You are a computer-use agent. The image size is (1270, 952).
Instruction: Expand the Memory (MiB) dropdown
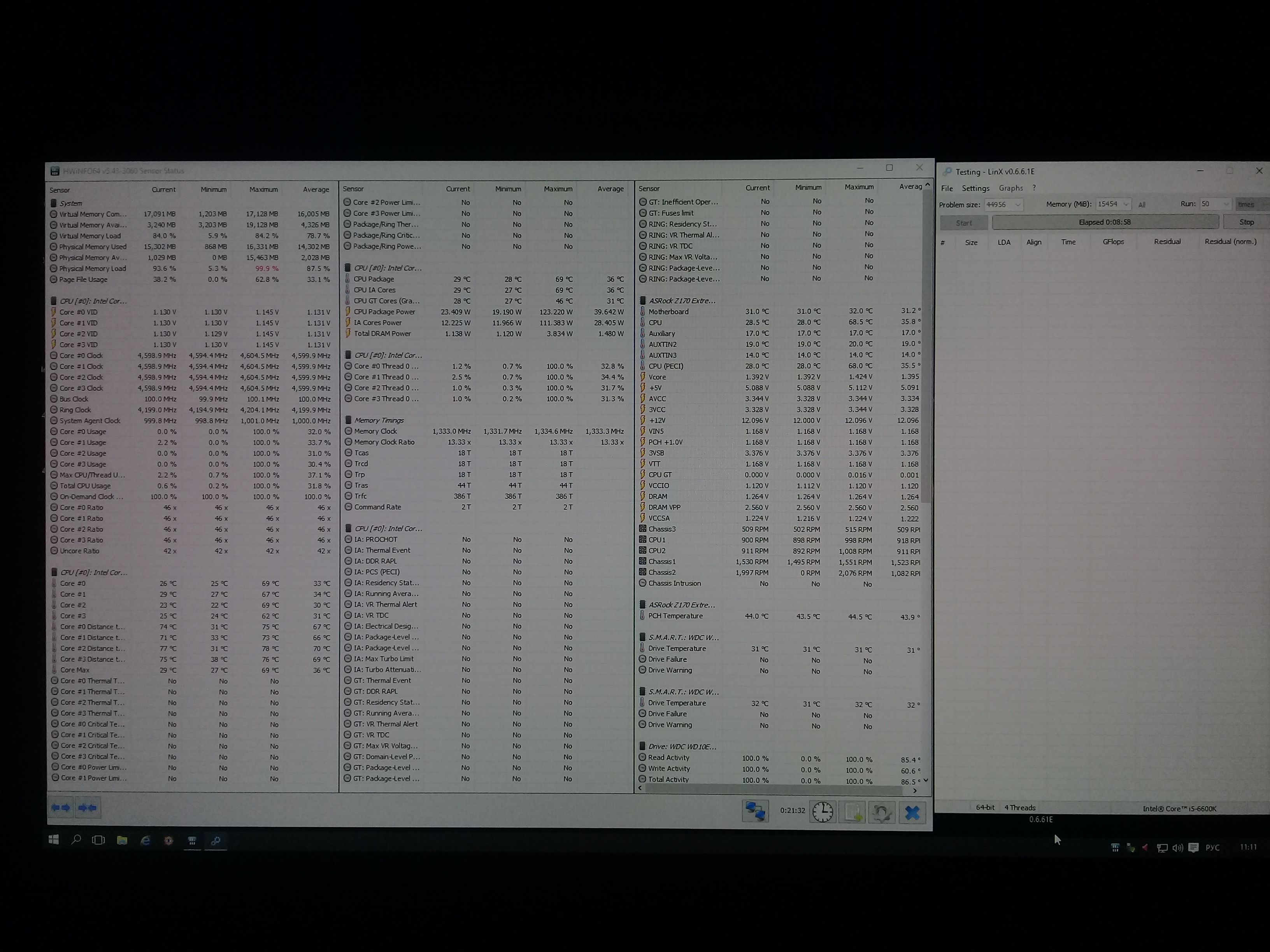pyautogui.click(x=1125, y=204)
